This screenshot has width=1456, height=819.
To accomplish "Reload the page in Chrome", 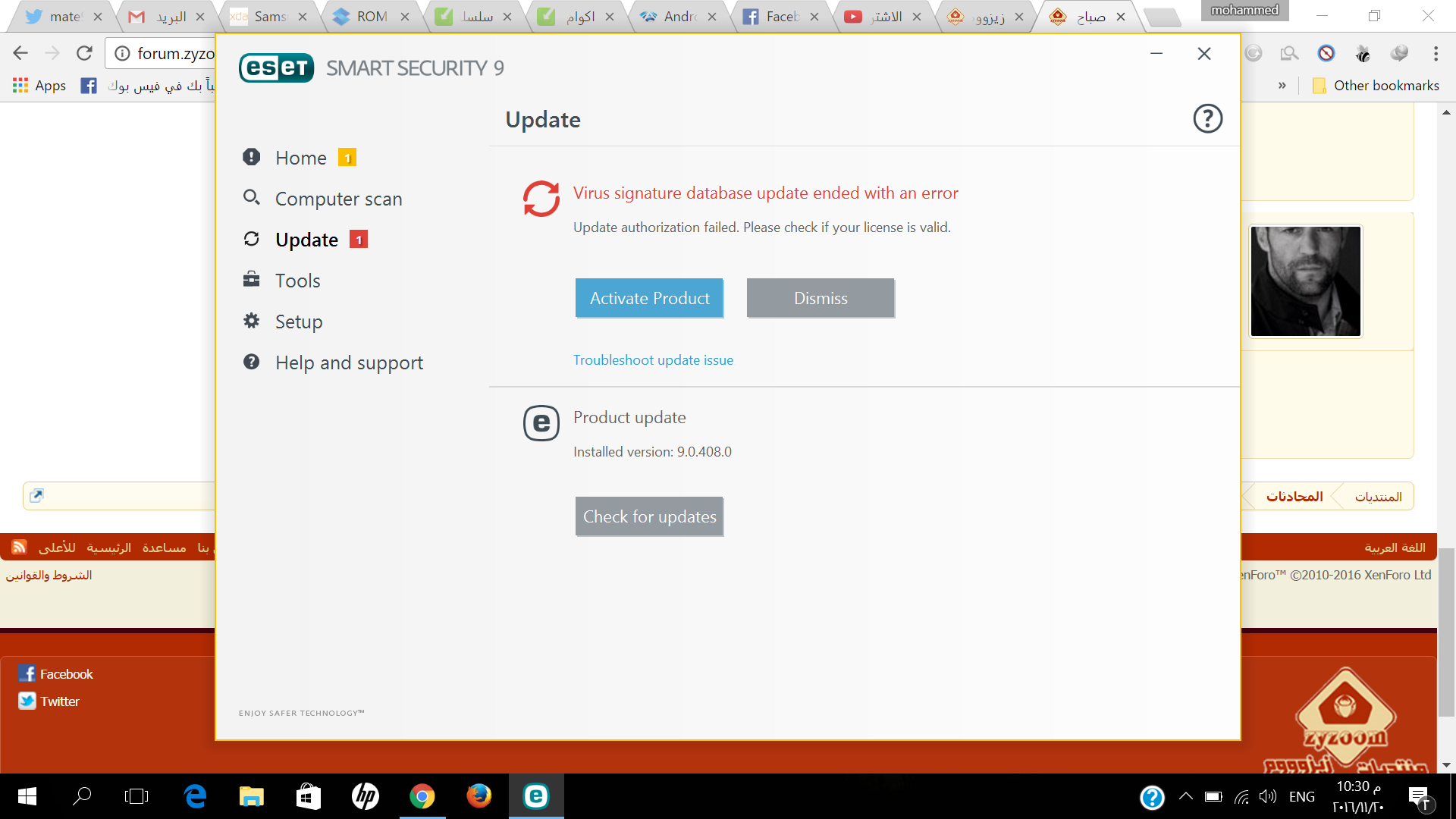I will point(84,53).
